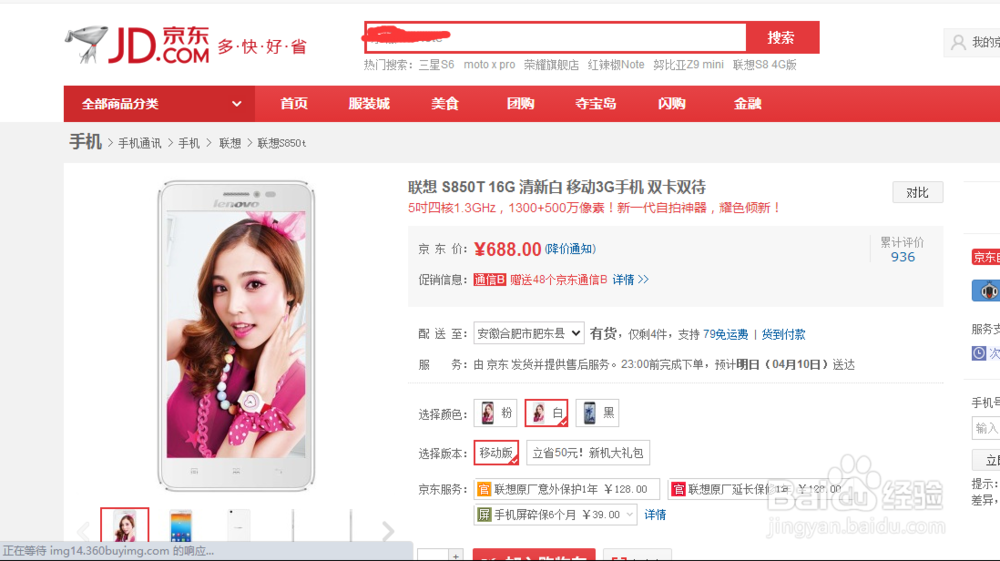Click the 降价通知 price alert link

pyautogui.click(x=570, y=249)
